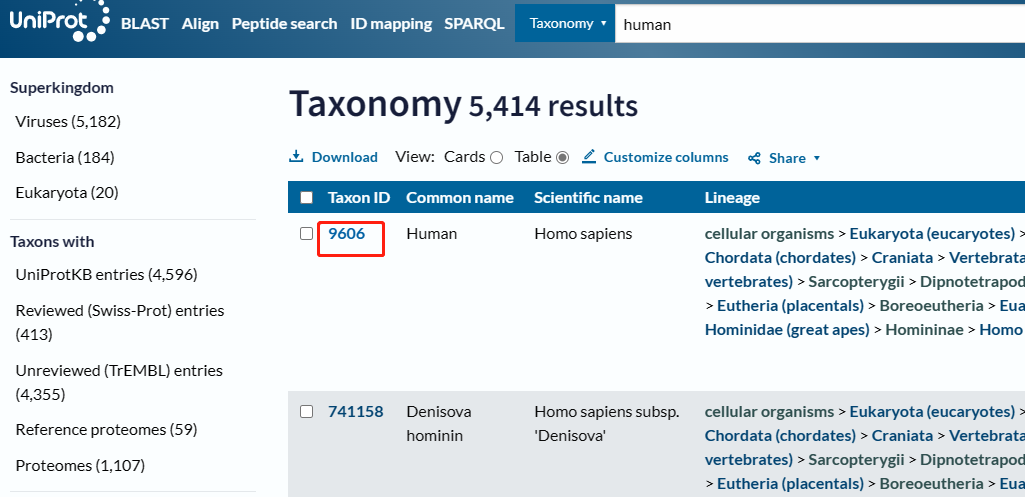
Task: Select the Cards view radio button
Action: (496, 158)
